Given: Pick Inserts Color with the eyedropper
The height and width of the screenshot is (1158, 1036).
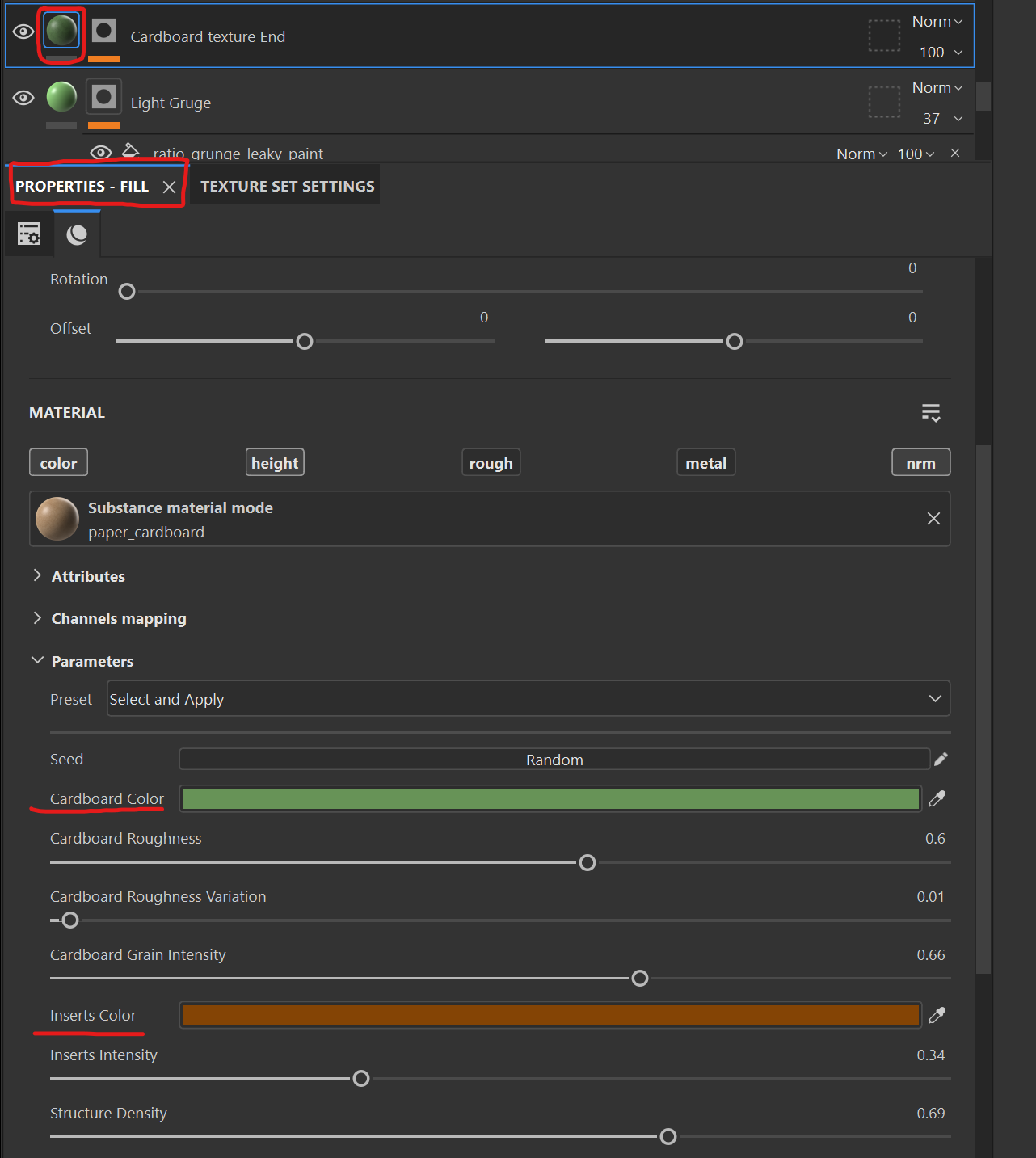Looking at the screenshot, I should pyautogui.click(x=937, y=1015).
